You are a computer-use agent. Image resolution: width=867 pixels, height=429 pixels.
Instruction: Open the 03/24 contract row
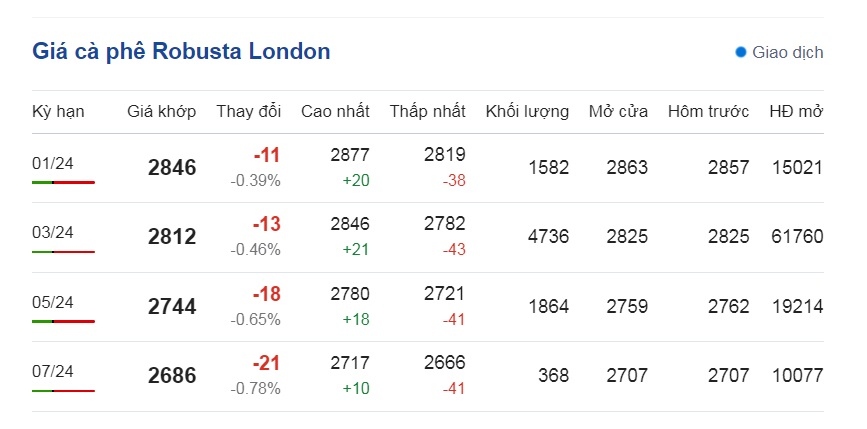tap(427, 237)
